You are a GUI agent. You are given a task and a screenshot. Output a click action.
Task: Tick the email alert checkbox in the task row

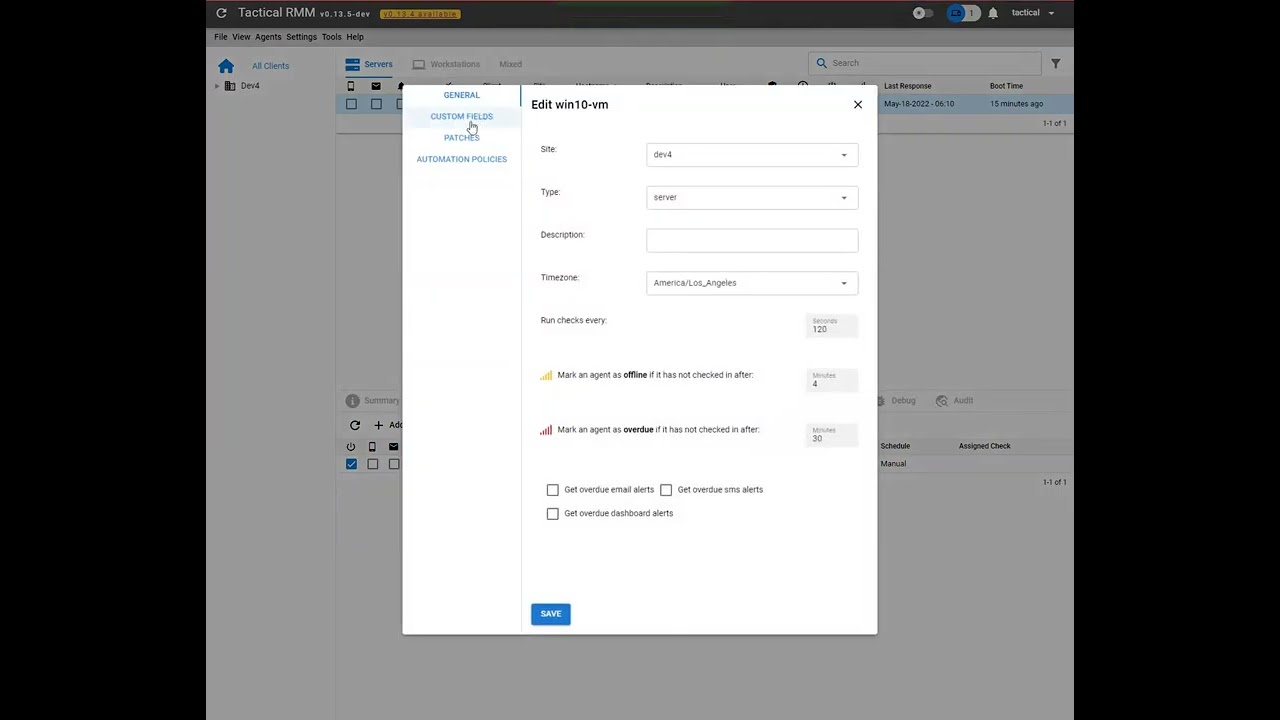394,464
